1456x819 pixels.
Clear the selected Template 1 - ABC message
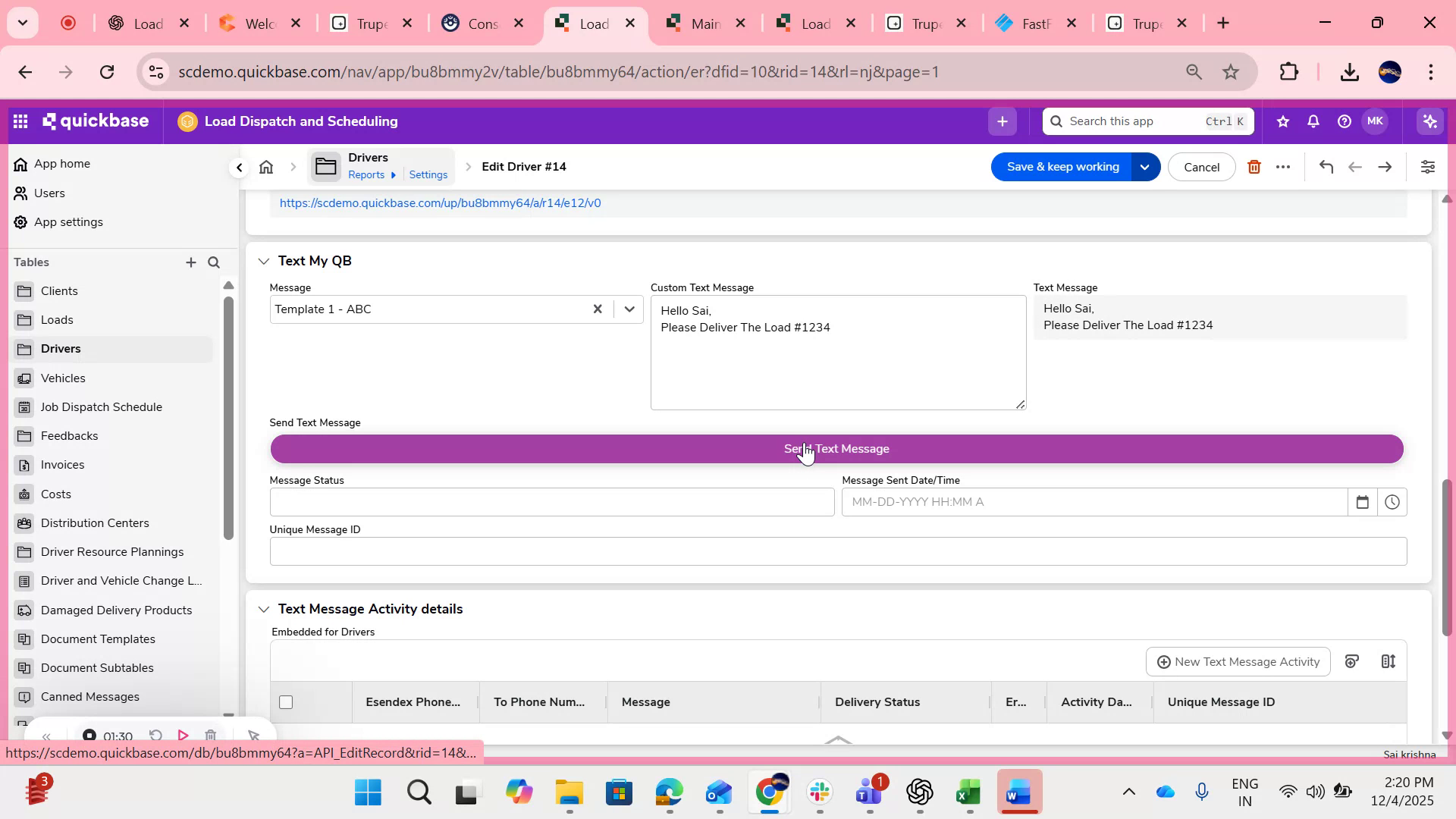pos(598,309)
